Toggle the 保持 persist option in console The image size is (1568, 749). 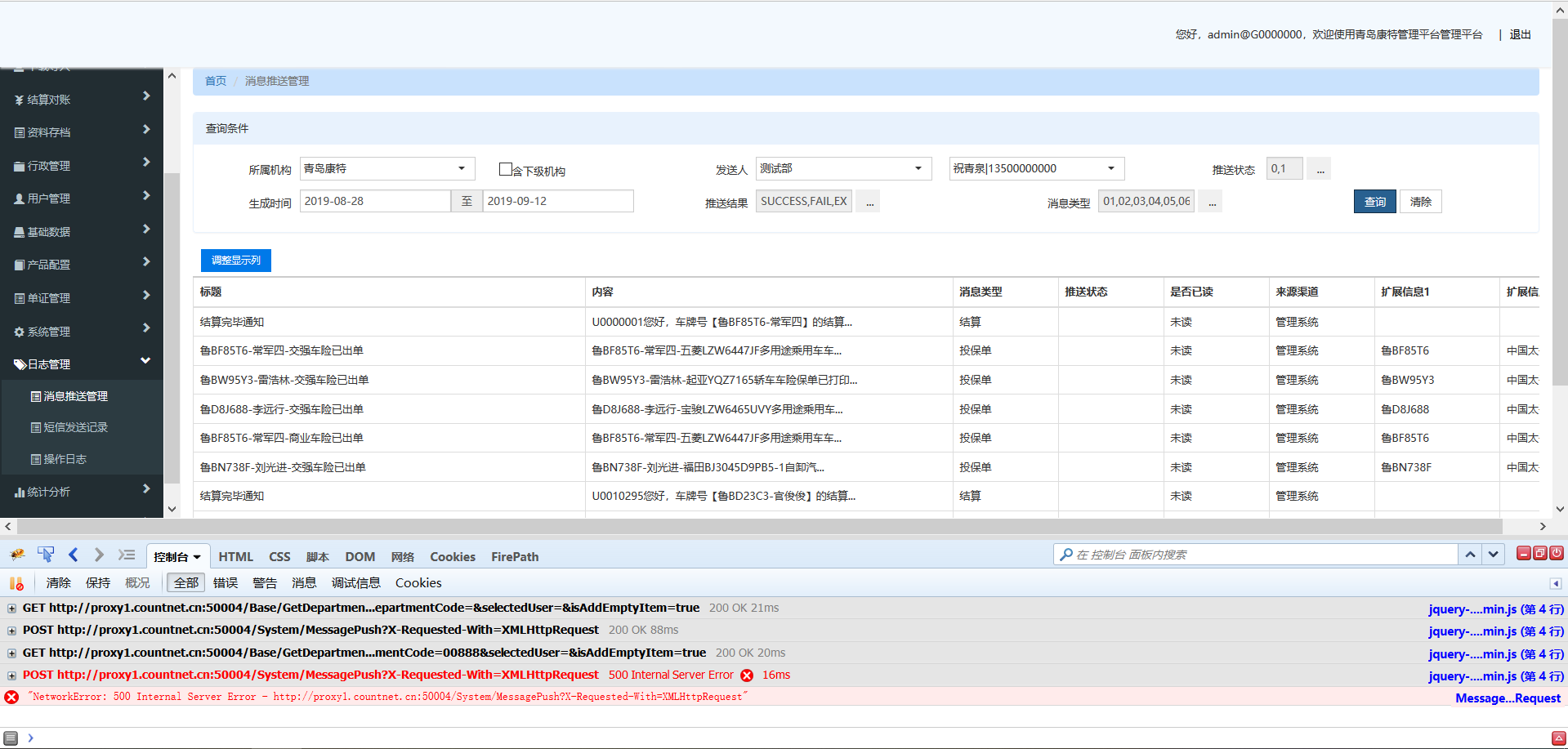(98, 583)
